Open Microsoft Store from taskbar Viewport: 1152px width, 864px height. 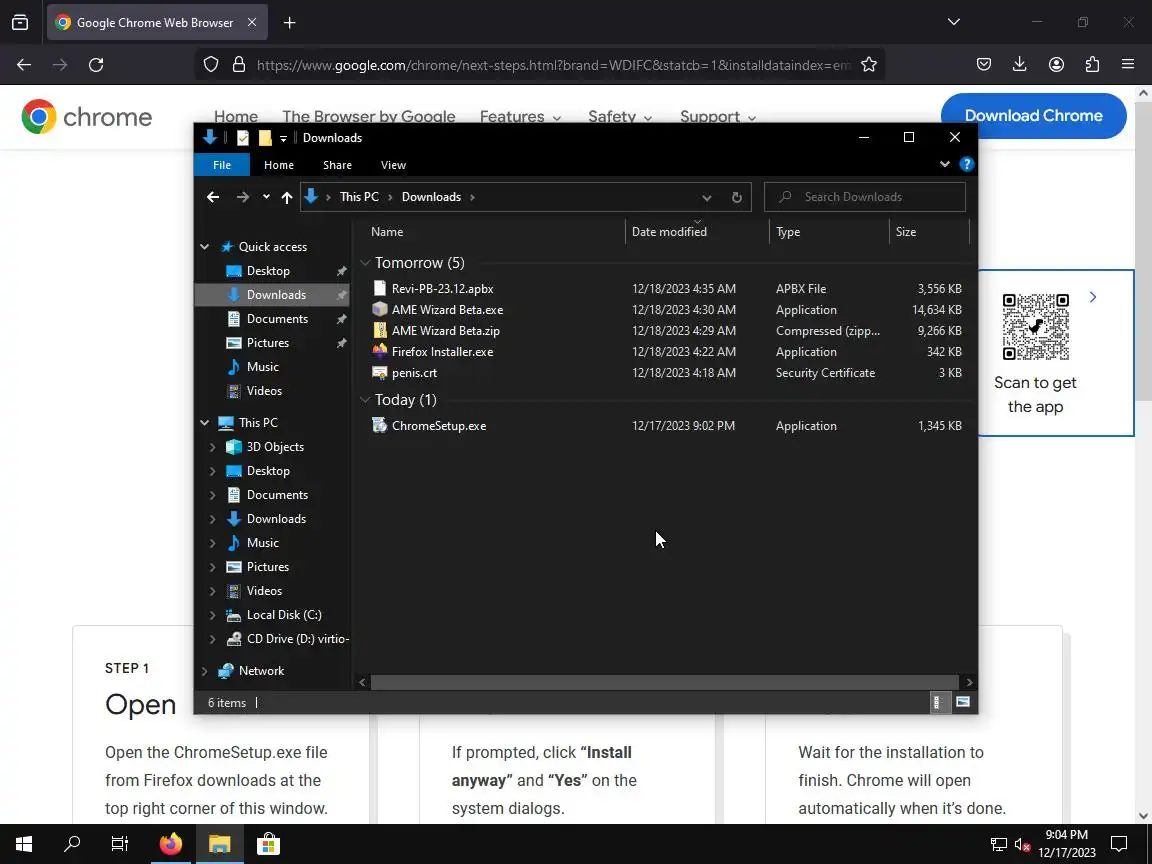coord(268,844)
